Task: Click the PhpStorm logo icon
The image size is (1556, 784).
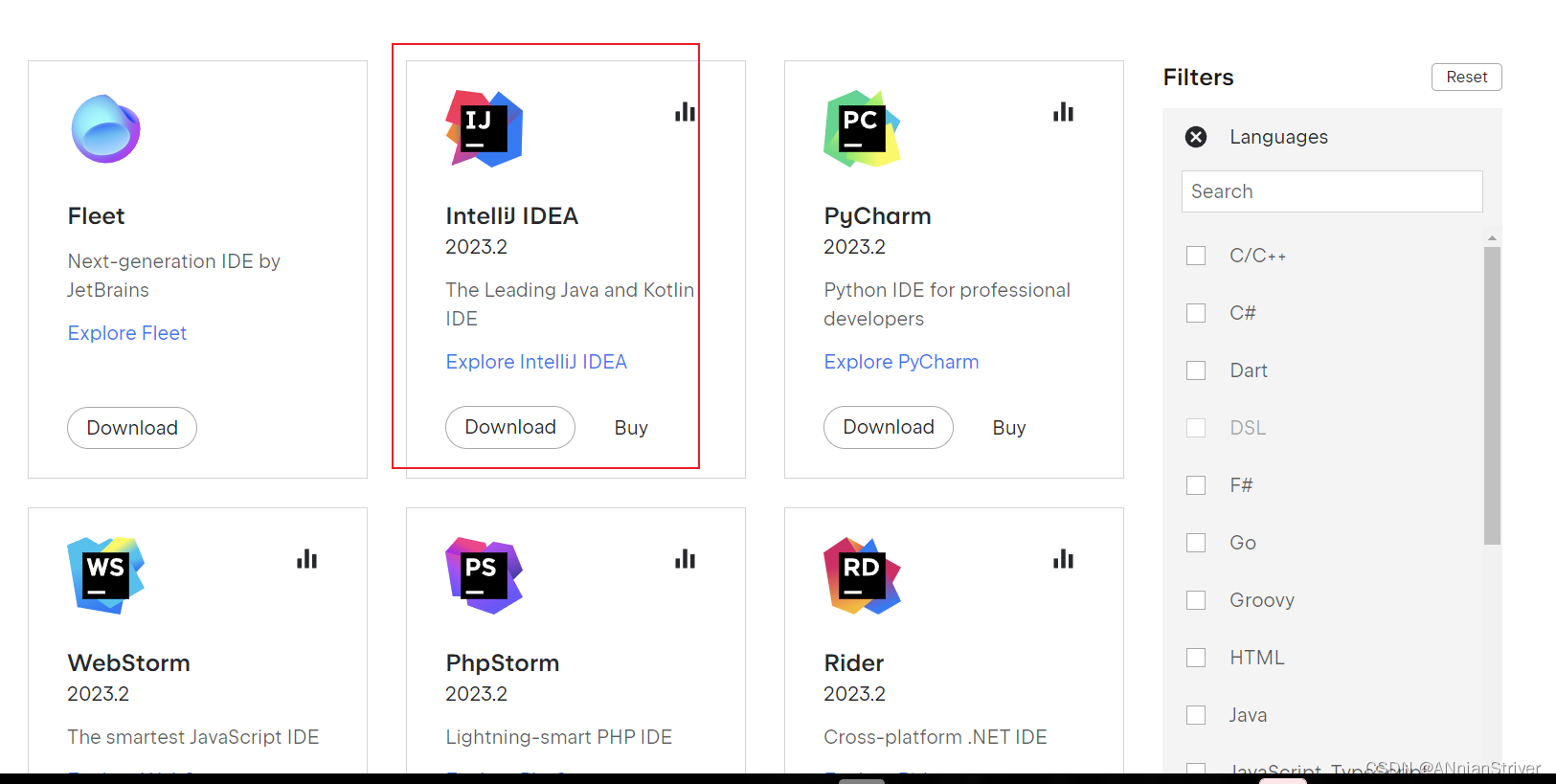Action: click(x=485, y=575)
